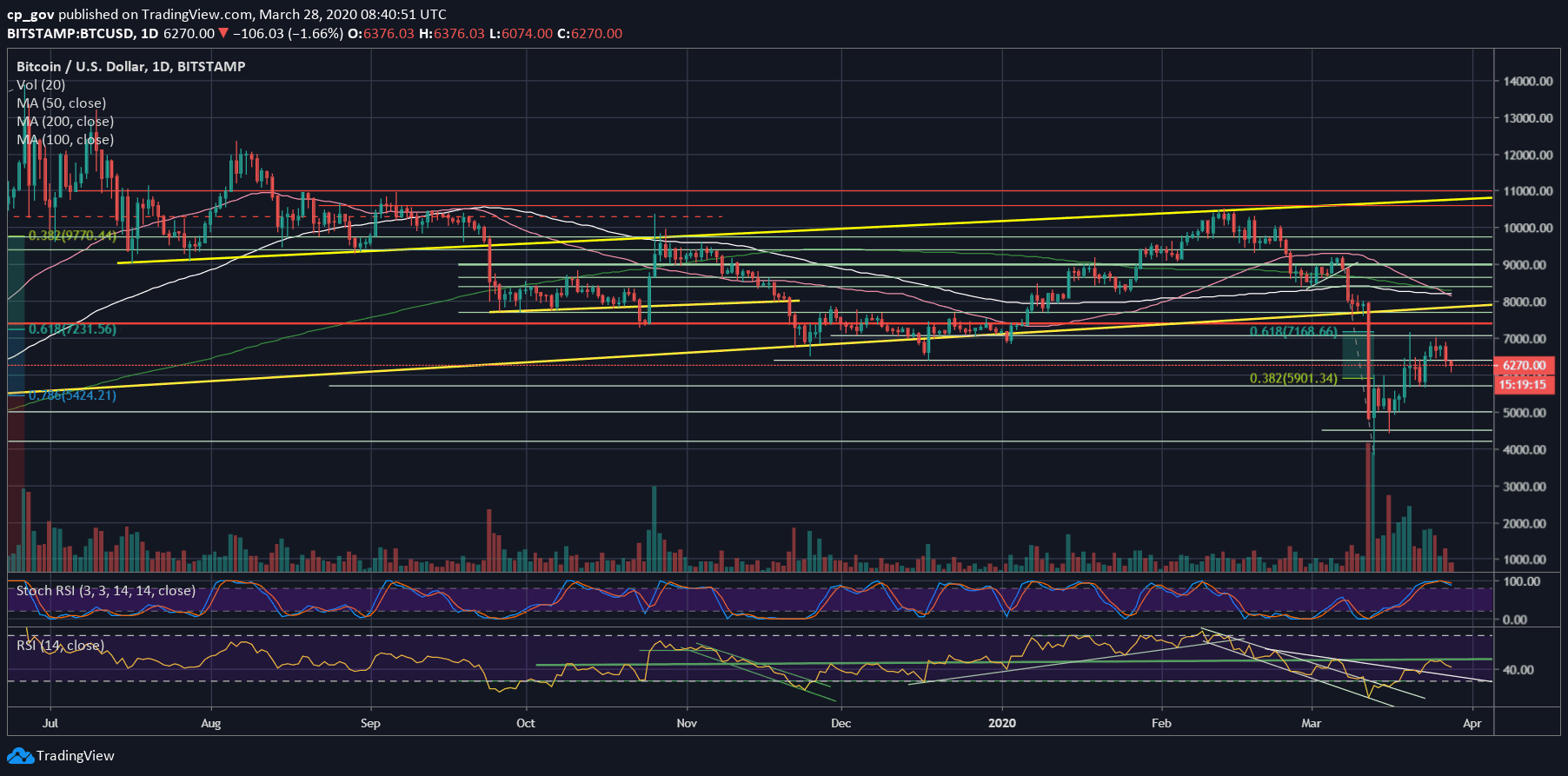Click the MA (50, close) indicator label

62,103
